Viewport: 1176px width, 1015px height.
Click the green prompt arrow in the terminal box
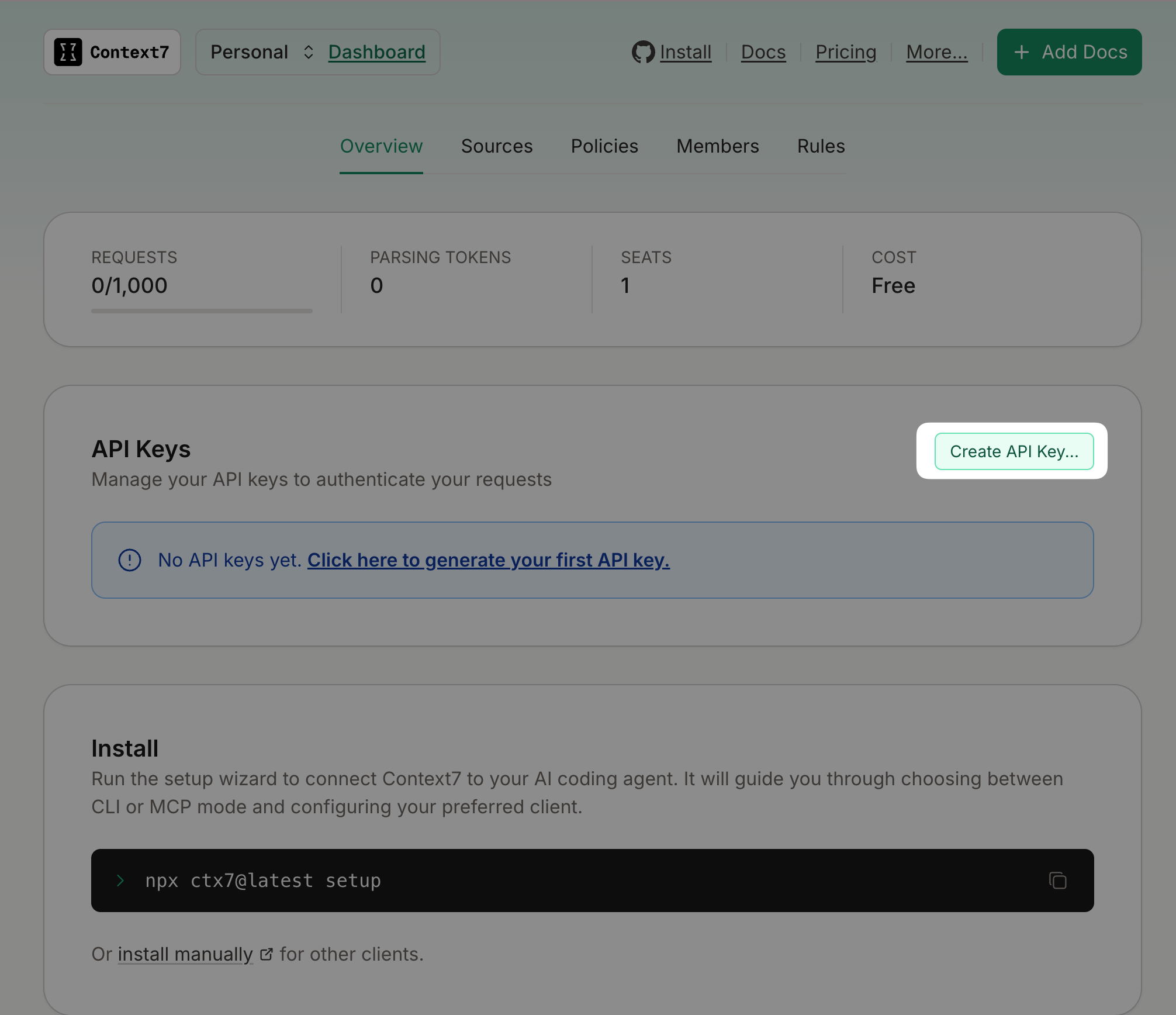point(121,881)
